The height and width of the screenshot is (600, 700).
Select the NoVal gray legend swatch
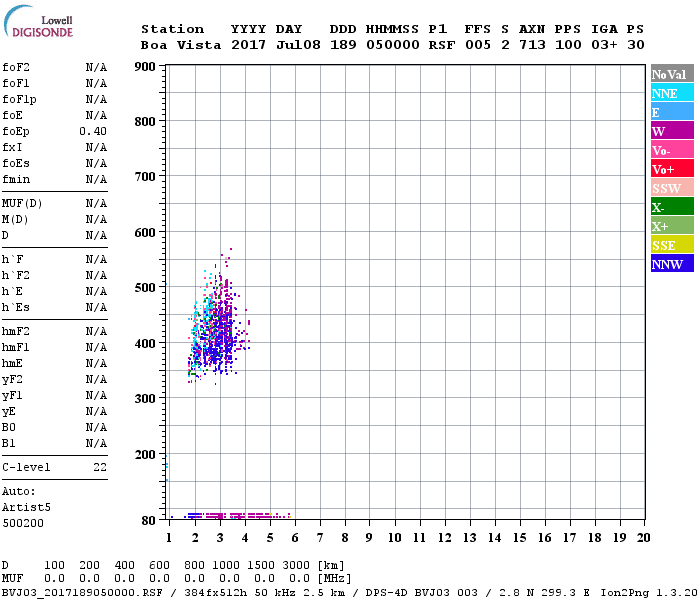pos(671,75)
